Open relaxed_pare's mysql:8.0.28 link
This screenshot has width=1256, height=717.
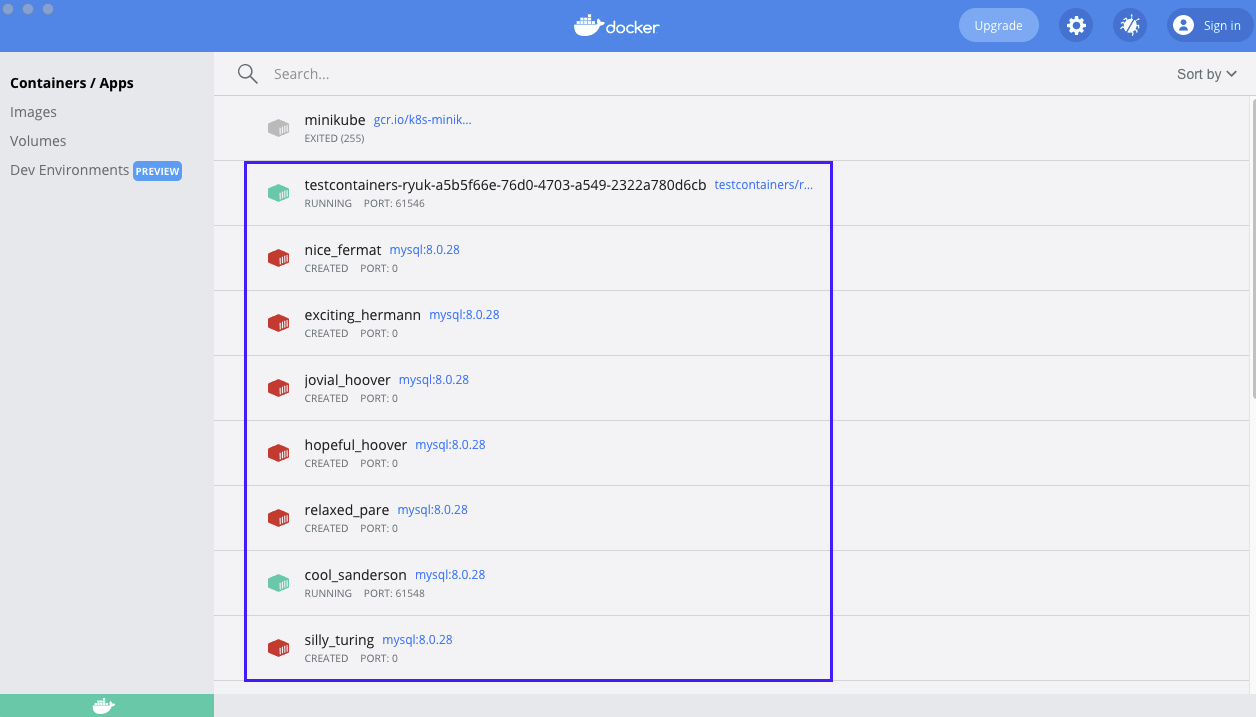click(432, 510)
